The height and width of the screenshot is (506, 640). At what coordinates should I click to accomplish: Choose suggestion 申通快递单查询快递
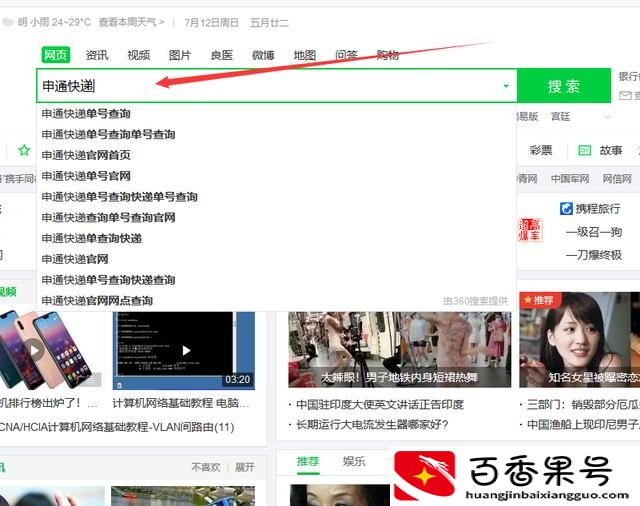(x=276, y=238)
